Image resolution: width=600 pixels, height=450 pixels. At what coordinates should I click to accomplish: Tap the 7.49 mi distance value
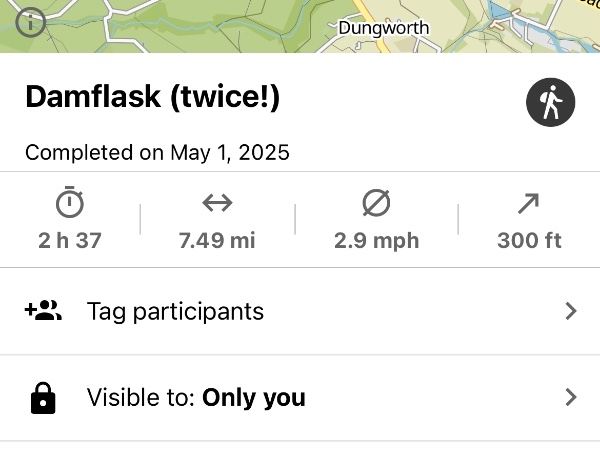(x=217, y=241)
